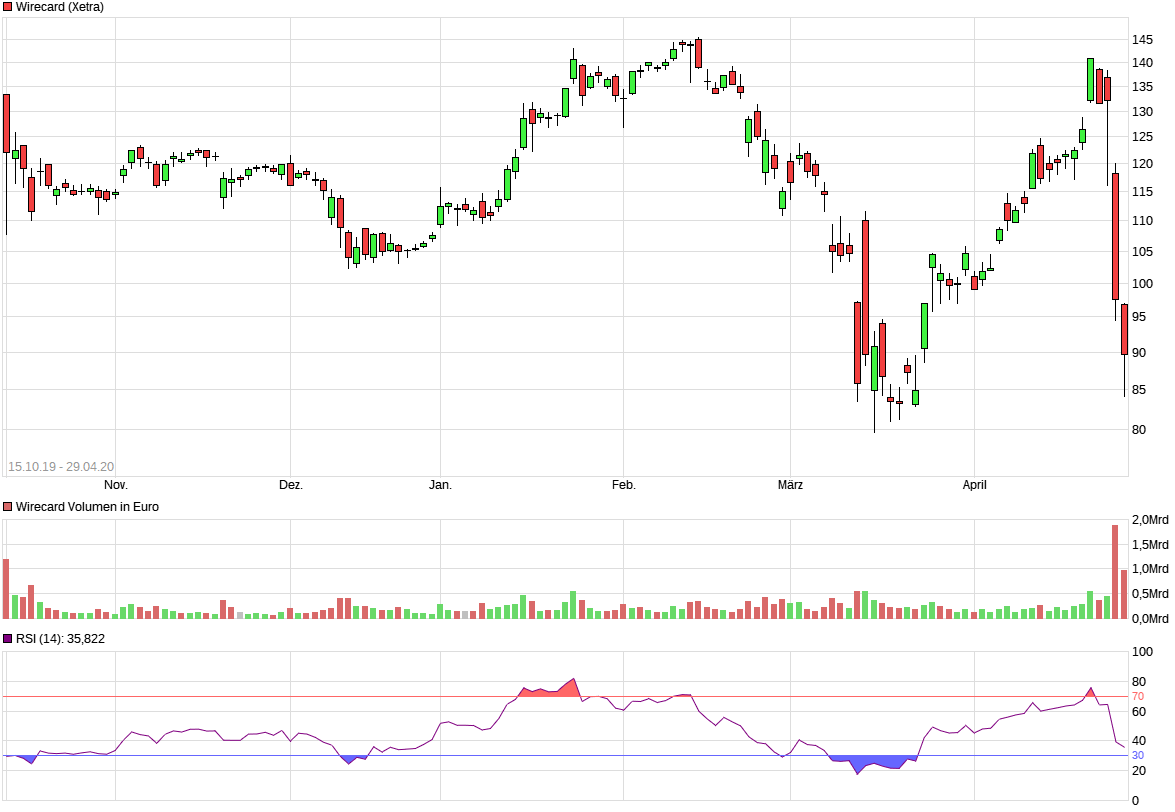Click the red 70 RSI threshold label
Image resolution: width=1175 pixels, height=812 pixels.
pos(1138,697)
